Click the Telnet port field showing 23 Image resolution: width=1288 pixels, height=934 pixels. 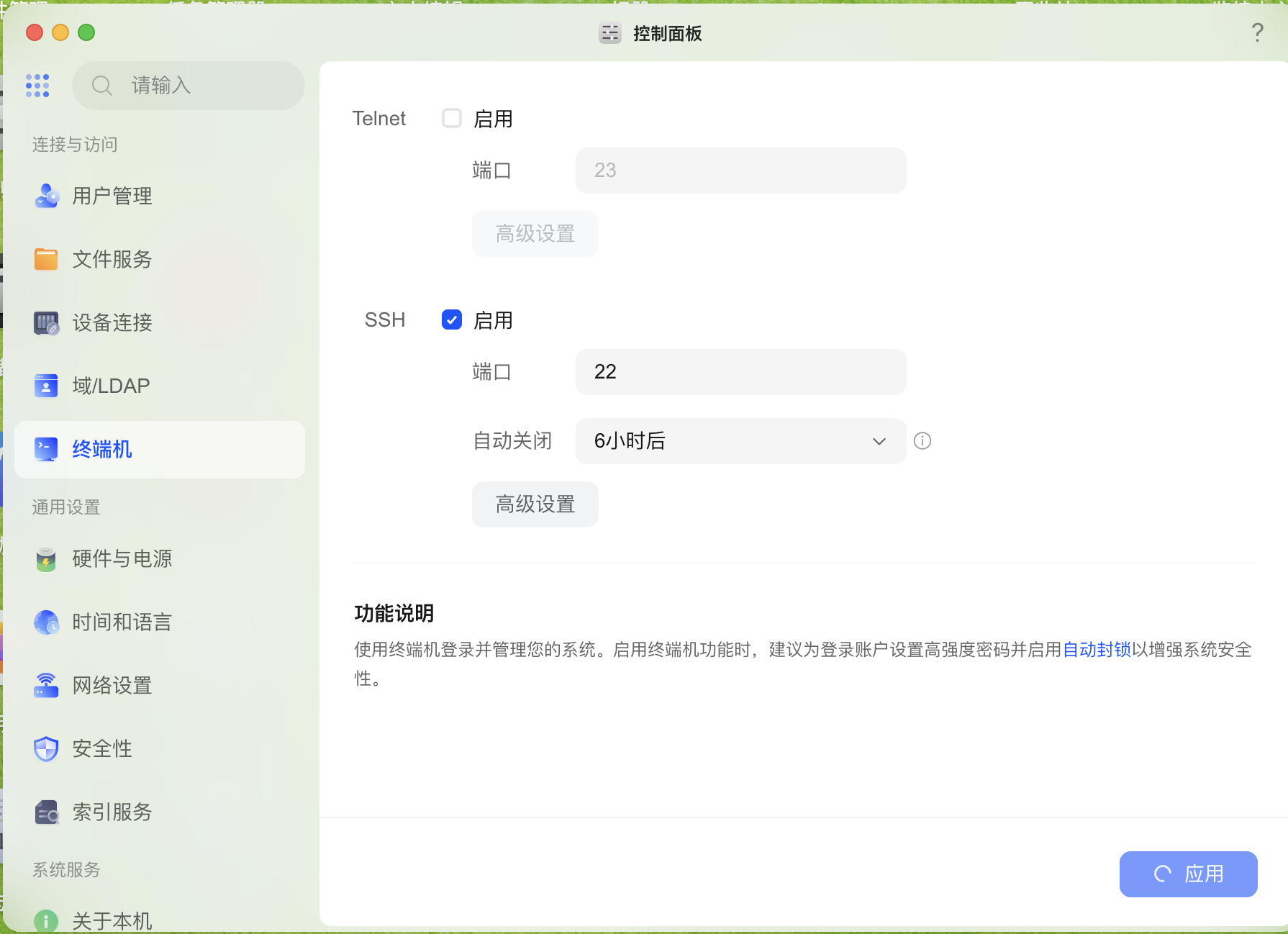[740, 171]
